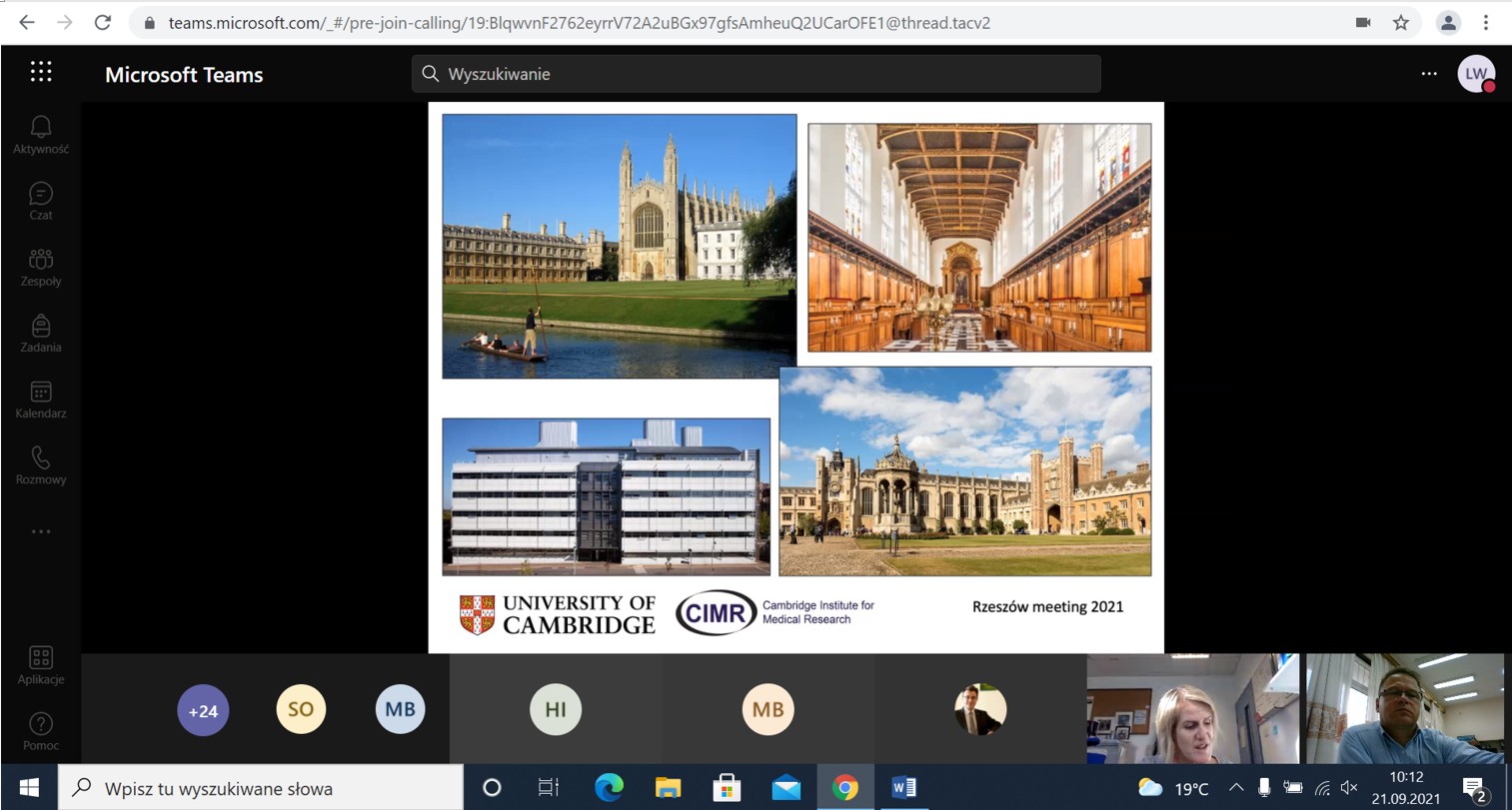Open the Teams app launcher grid
The height and width of the screenshot is (810, 1512).
(41, 72)
